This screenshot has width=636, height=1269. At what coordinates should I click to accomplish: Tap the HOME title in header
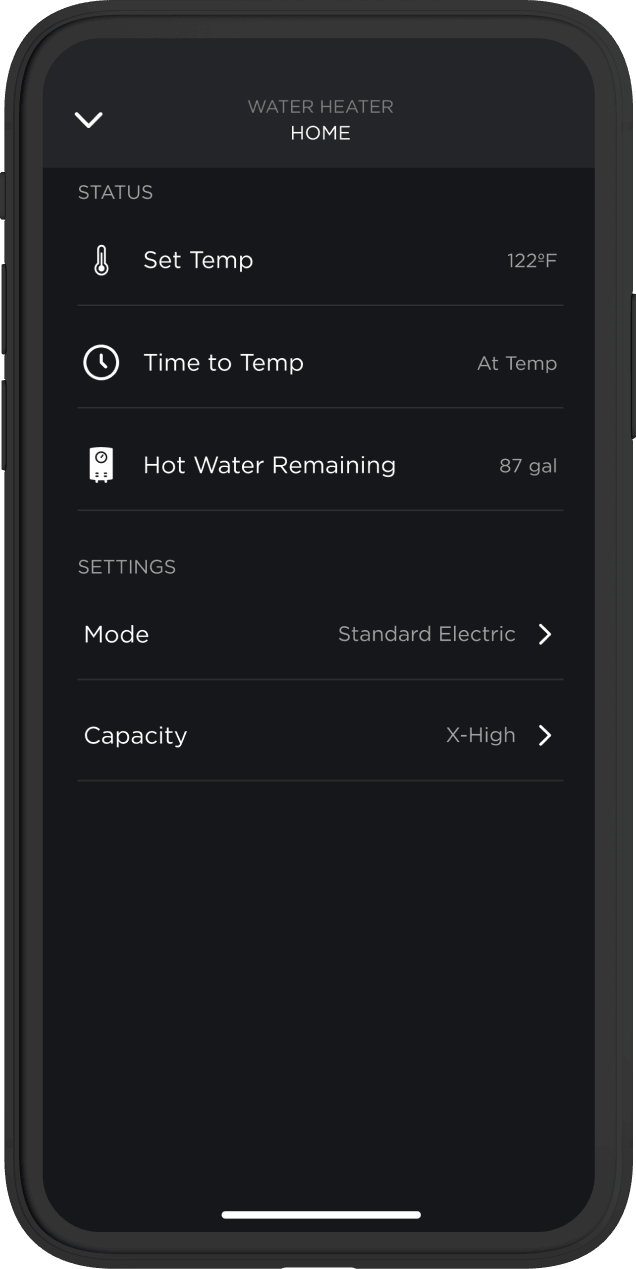(x=320, y=133)
